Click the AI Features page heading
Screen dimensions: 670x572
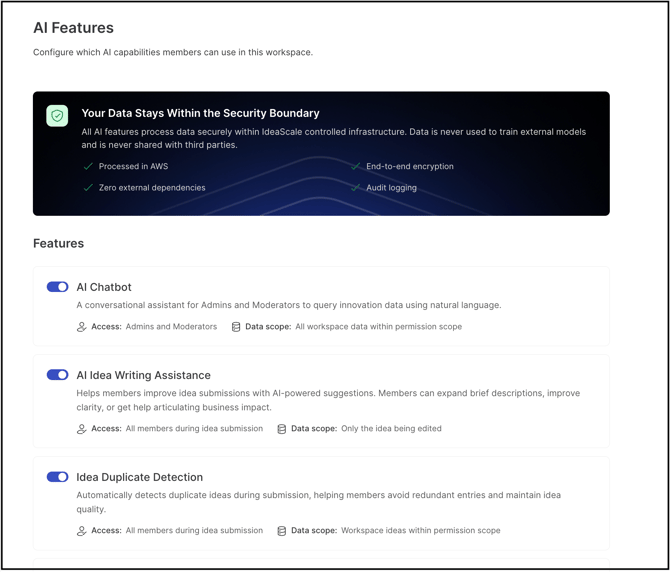[73, 28]
